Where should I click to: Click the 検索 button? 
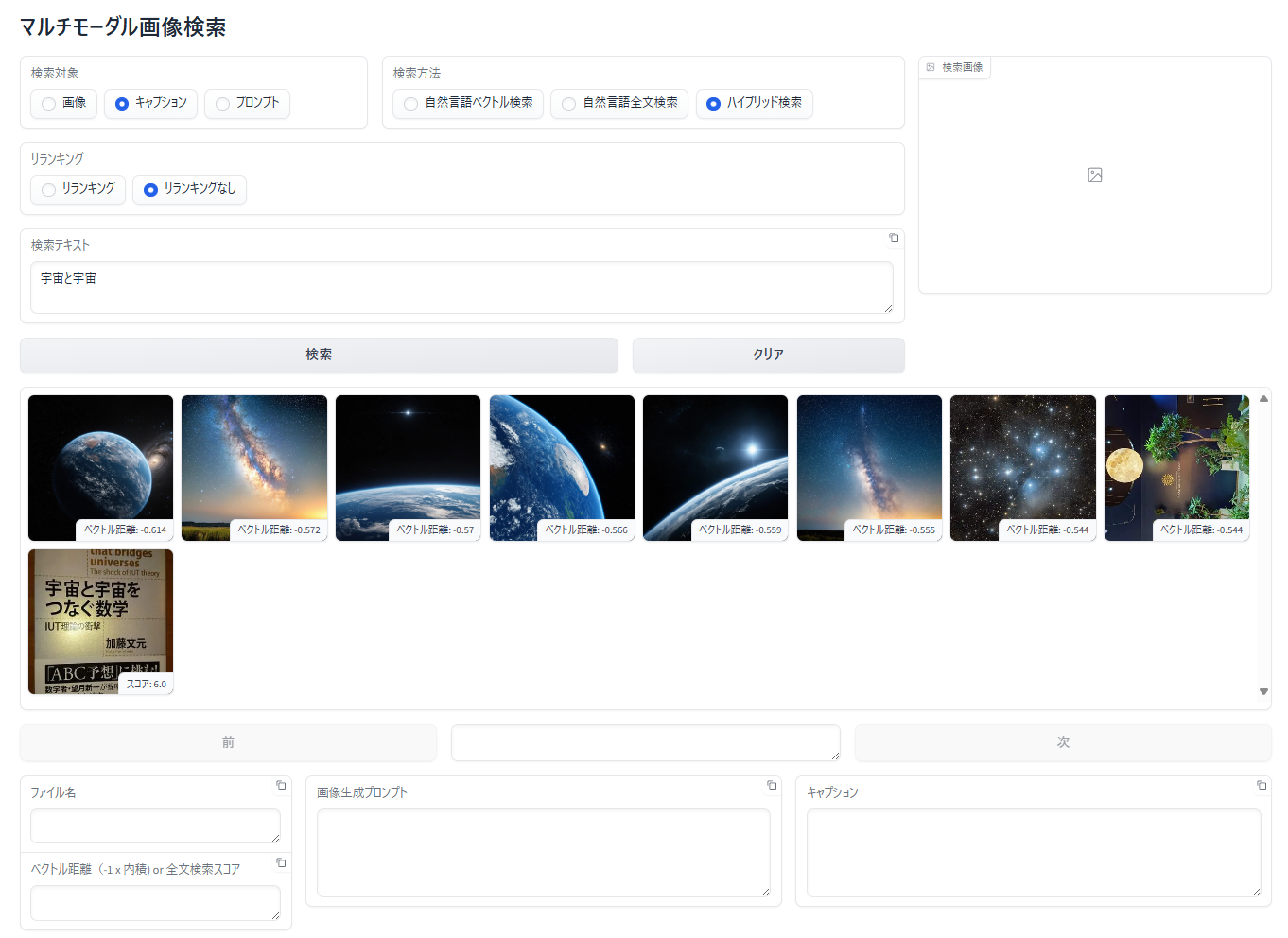coord(319,355)
